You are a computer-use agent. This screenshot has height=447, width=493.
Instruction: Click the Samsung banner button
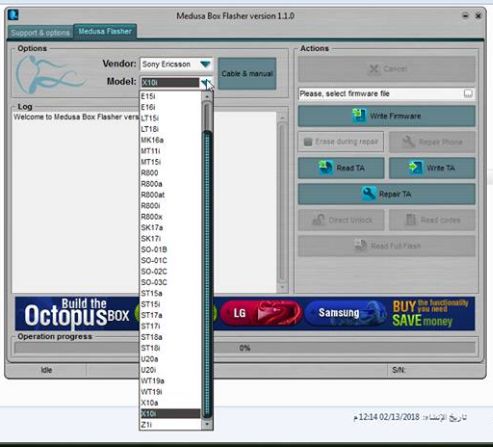(x=346, y=313)
